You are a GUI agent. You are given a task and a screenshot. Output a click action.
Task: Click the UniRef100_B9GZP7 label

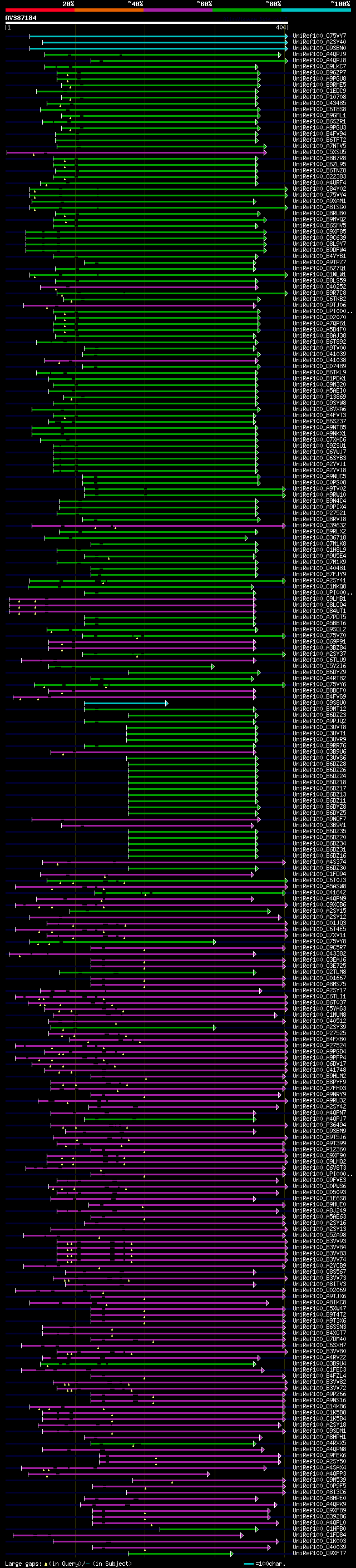pos(319,72)
